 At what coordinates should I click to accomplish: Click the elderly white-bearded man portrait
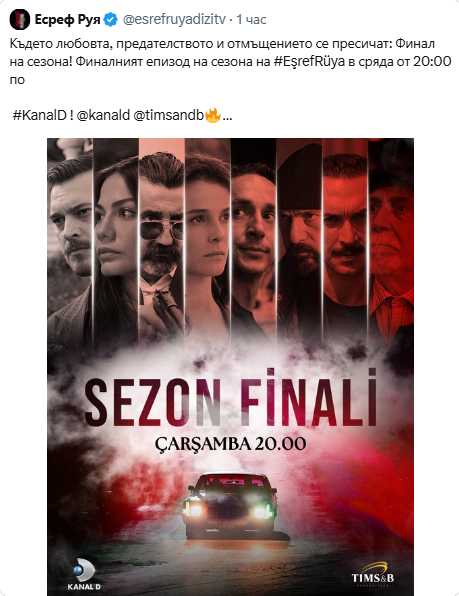tap(391, 238)
